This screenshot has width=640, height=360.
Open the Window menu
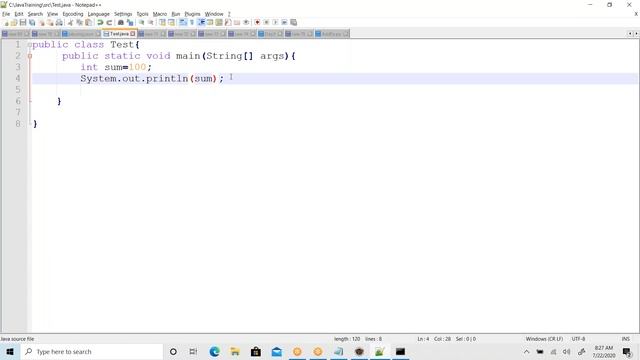214,14
